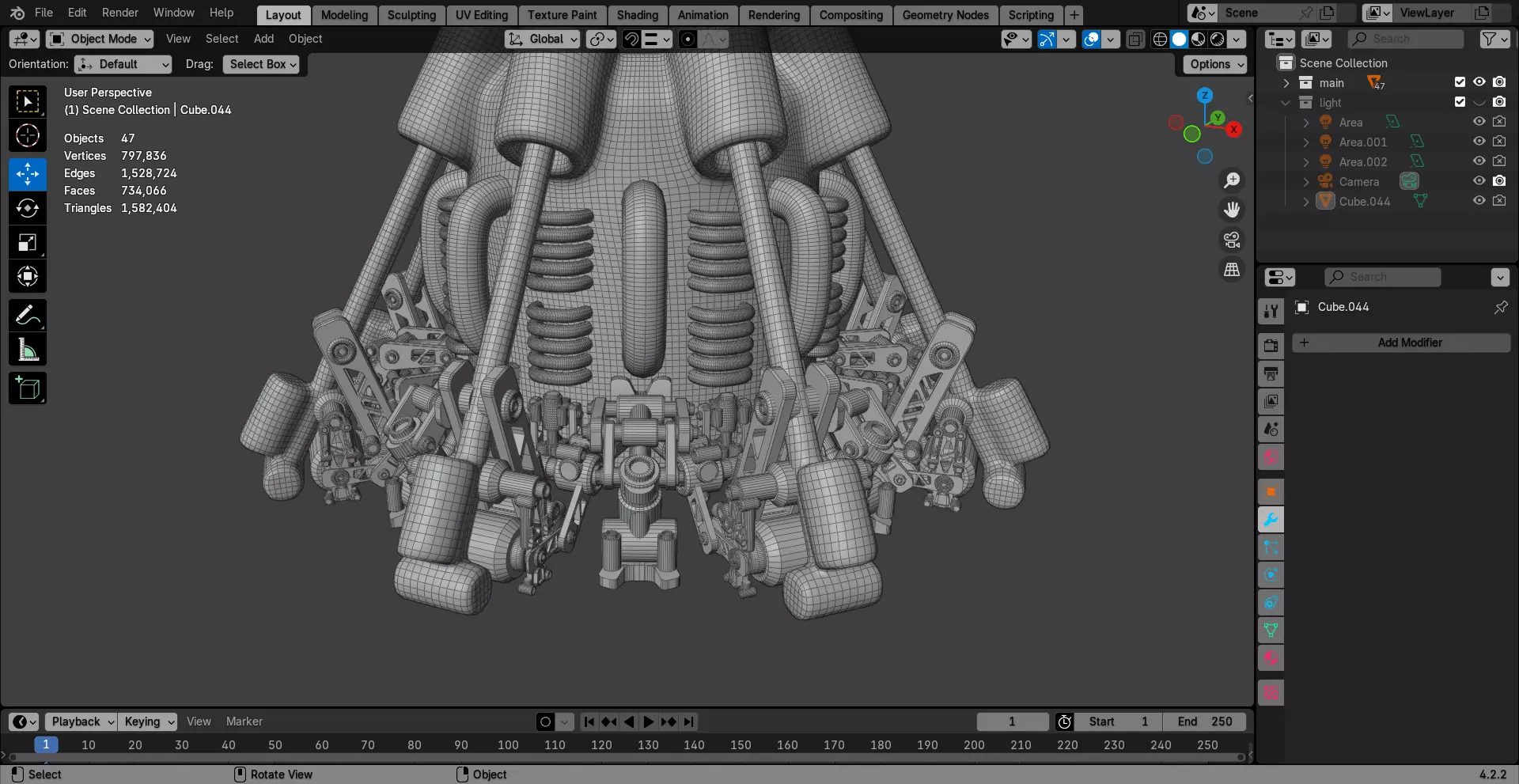Click the pan view hand icon
The width and height of the screenshot is (1519, 784).
coord(1232,210)
